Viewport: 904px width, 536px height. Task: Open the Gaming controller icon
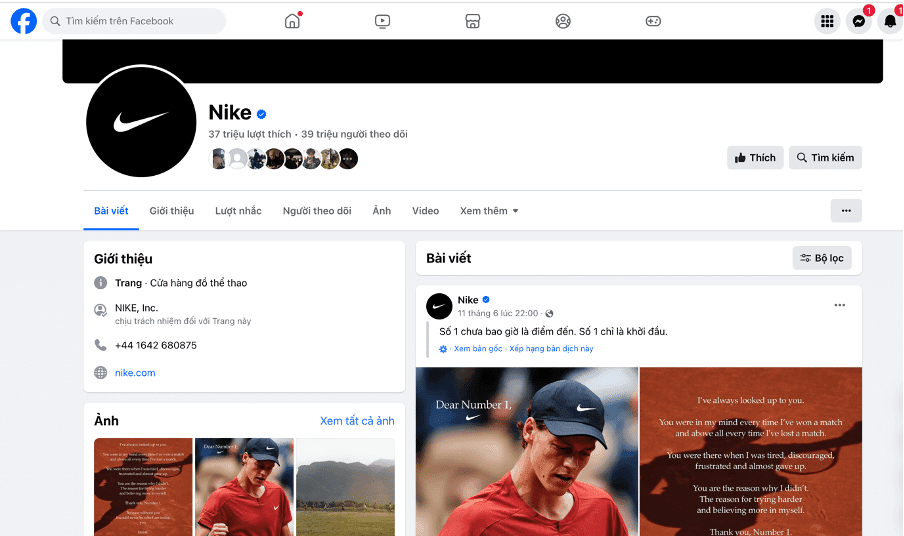tap(653, 21)
